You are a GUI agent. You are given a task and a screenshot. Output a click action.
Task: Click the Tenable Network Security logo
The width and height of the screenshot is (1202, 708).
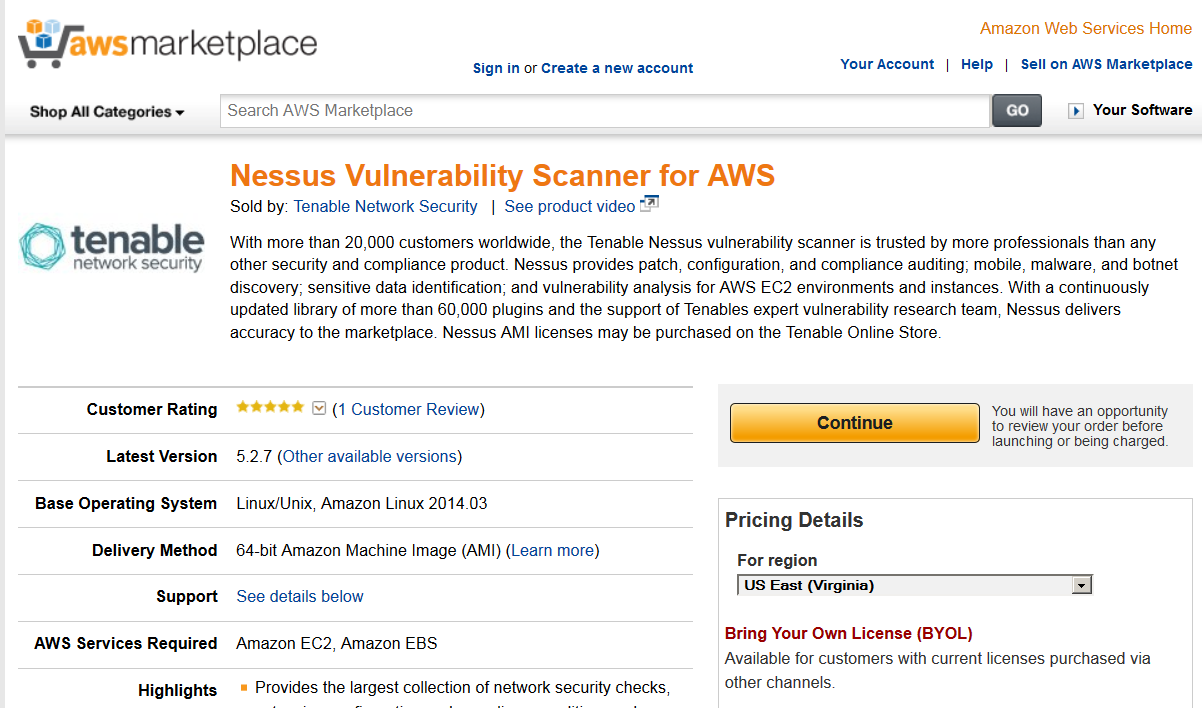[112, 247]
